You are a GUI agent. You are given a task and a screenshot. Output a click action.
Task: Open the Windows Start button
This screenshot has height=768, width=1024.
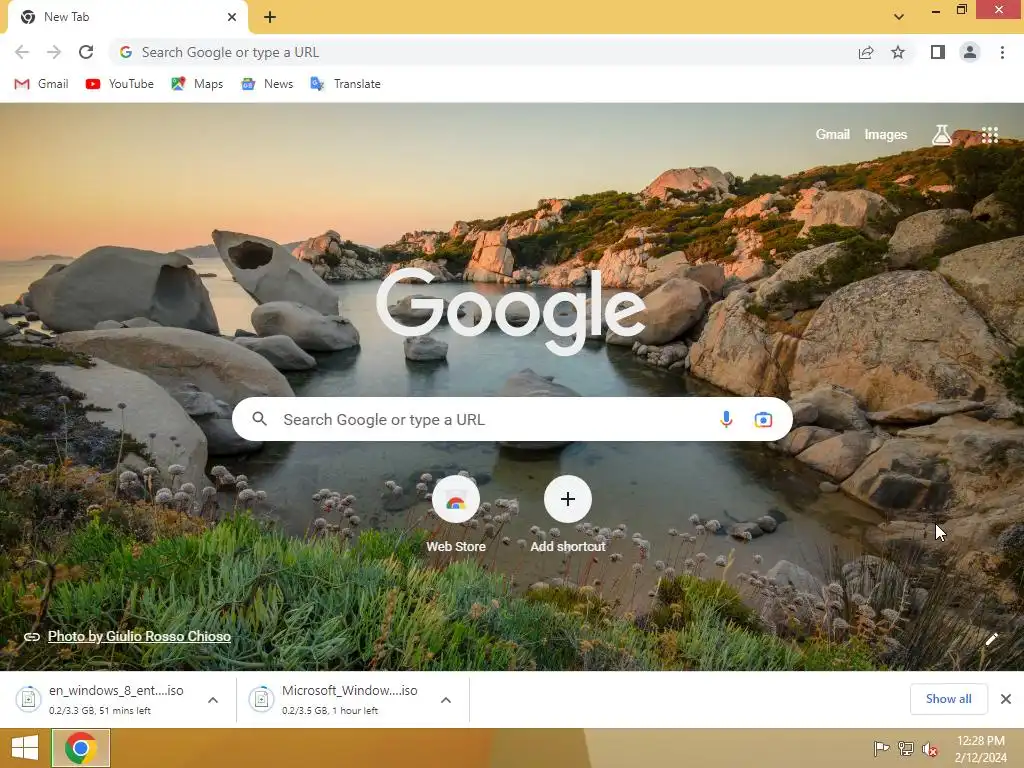[x=25, y=748]
